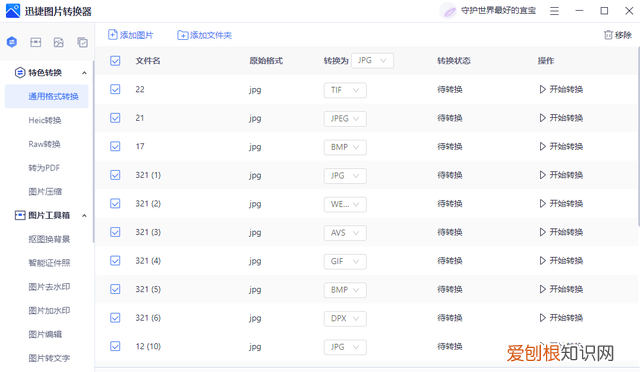Uncheck the checkbox for file 321 (2)
This screenshot has height=372, width=640.
tap(115, 203)
